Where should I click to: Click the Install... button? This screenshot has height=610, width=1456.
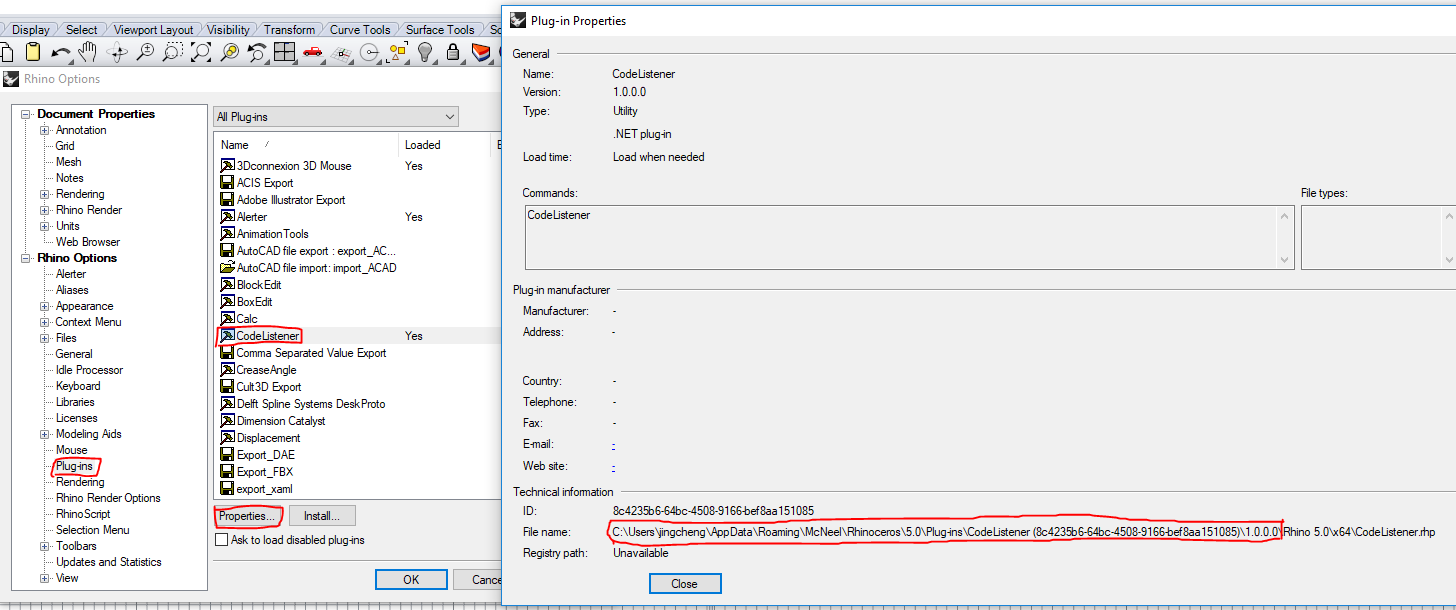pos(322,517)
